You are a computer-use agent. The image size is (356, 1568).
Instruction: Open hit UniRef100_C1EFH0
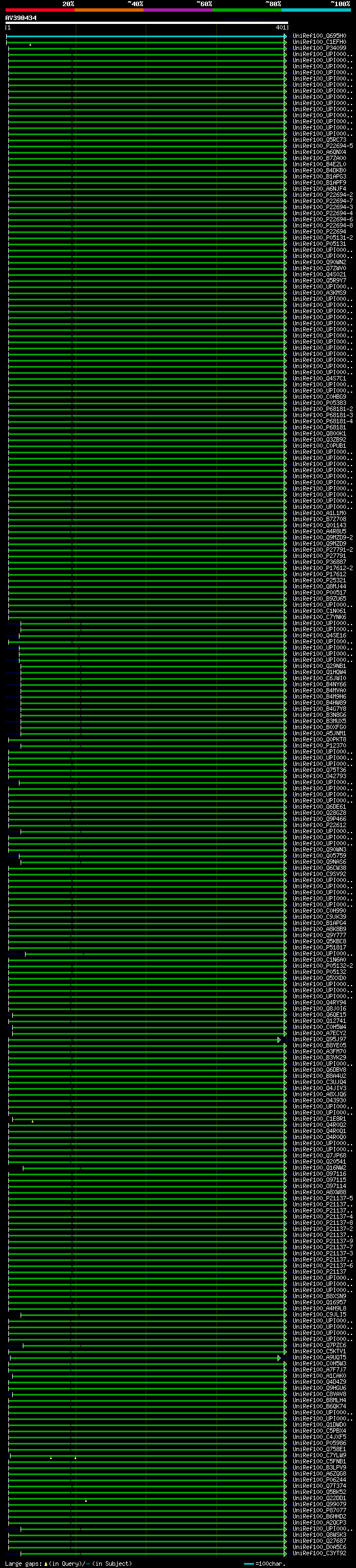point(319,42)
